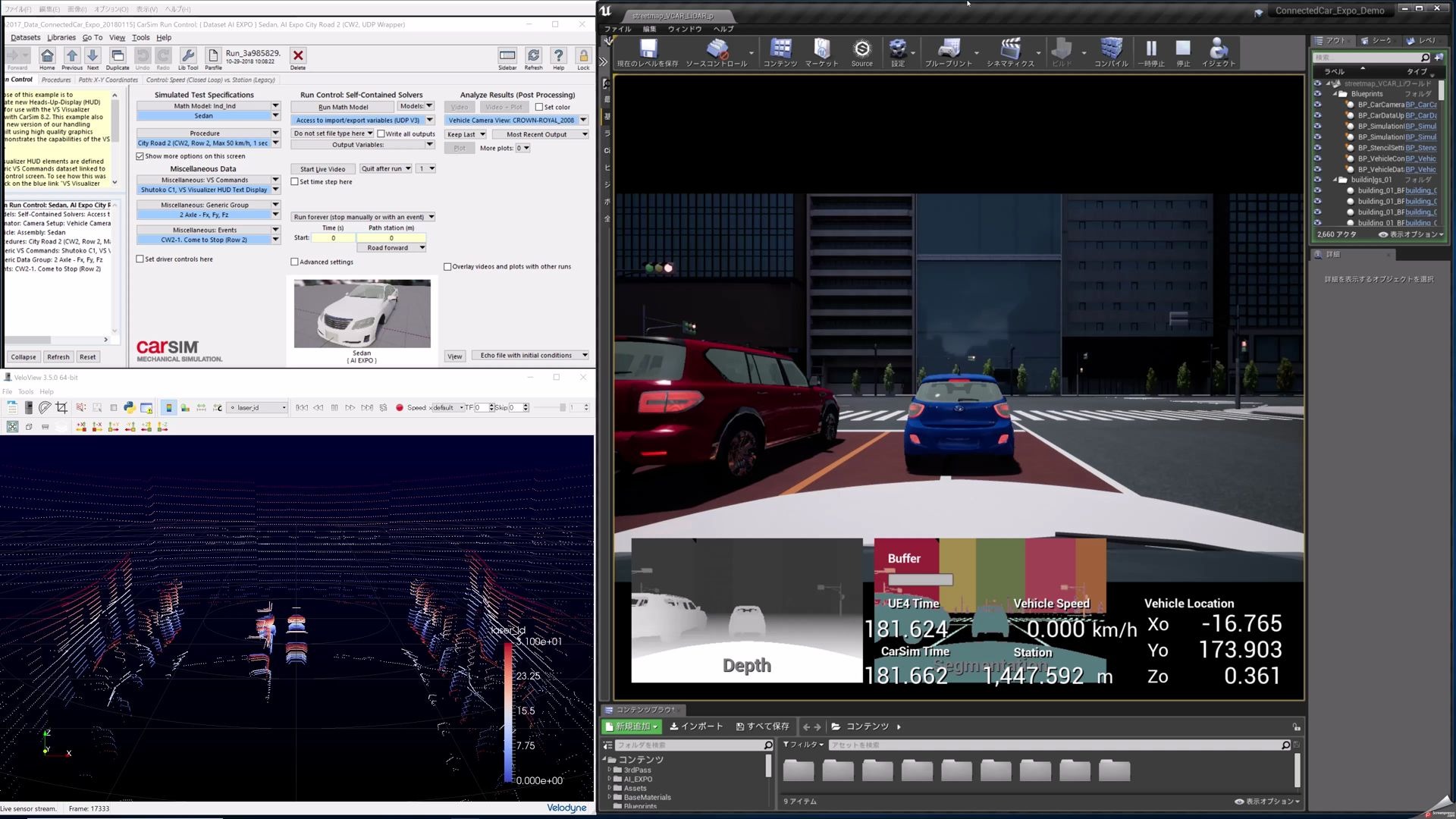Open VeloView's Tools menu
The width and height of the screenshot is (1456, 819).
(25, 391)
